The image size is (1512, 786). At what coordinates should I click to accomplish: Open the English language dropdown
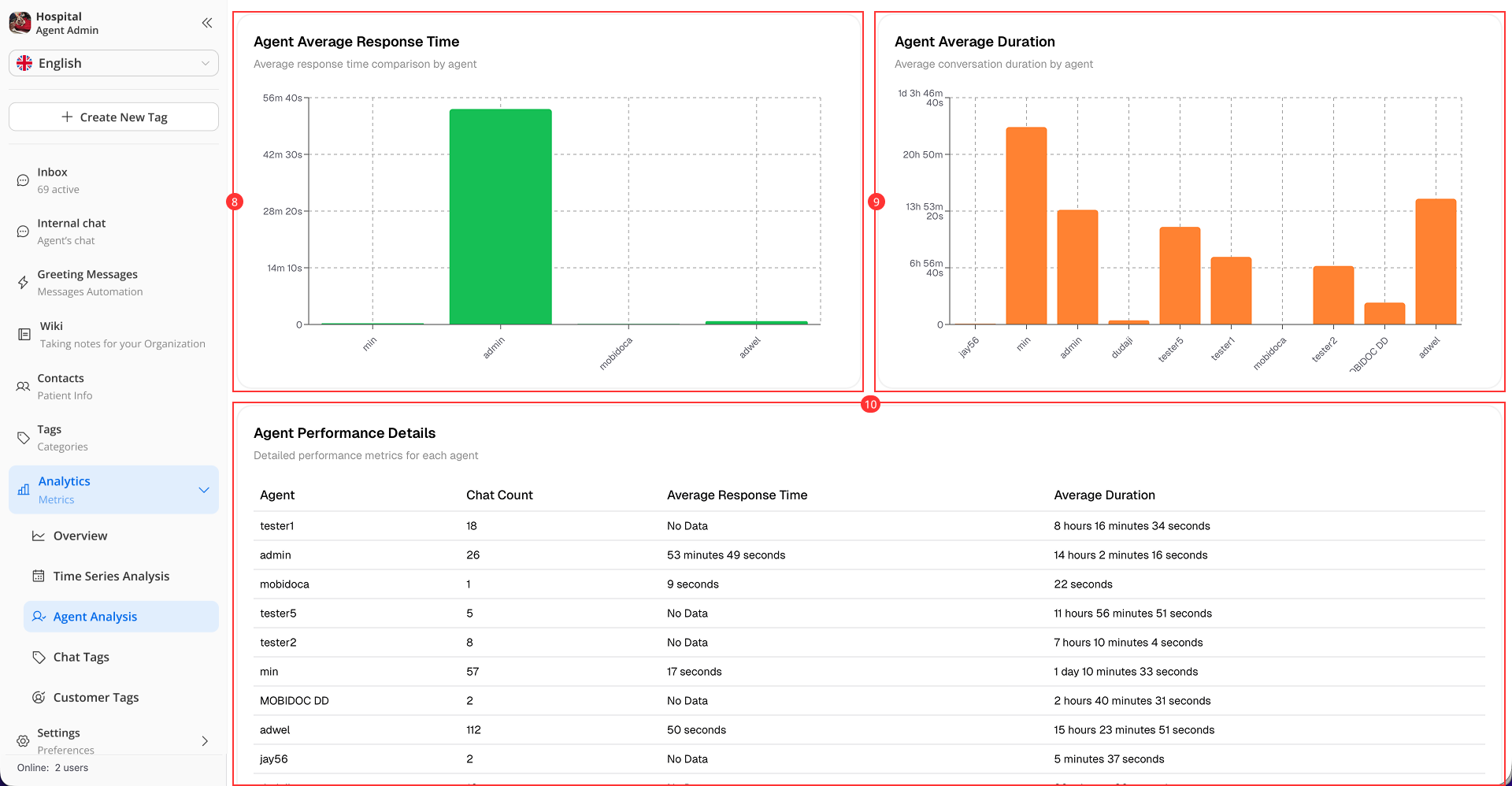coord(113,63)
